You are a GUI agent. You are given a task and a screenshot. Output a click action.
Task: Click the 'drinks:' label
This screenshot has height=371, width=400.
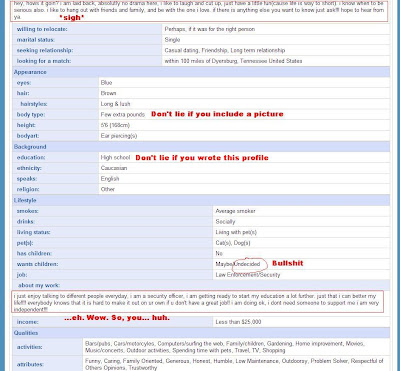tap(26, 222)
